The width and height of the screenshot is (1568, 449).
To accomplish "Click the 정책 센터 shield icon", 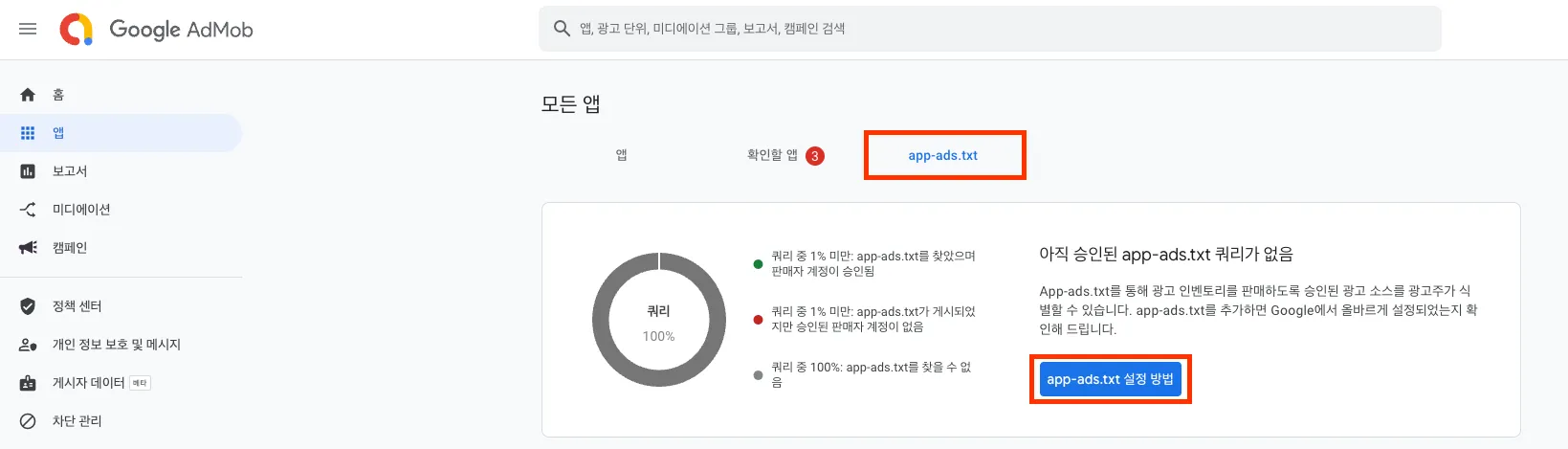I will pos(28,306).
